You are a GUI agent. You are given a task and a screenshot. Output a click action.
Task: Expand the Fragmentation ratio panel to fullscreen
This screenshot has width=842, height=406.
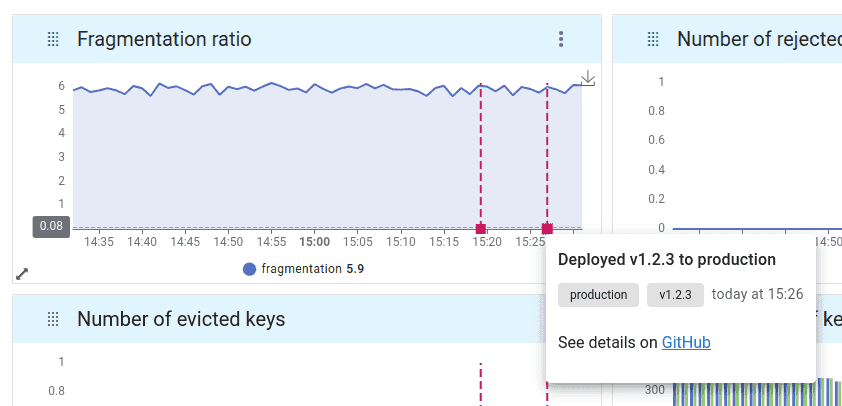pos(22,274)
